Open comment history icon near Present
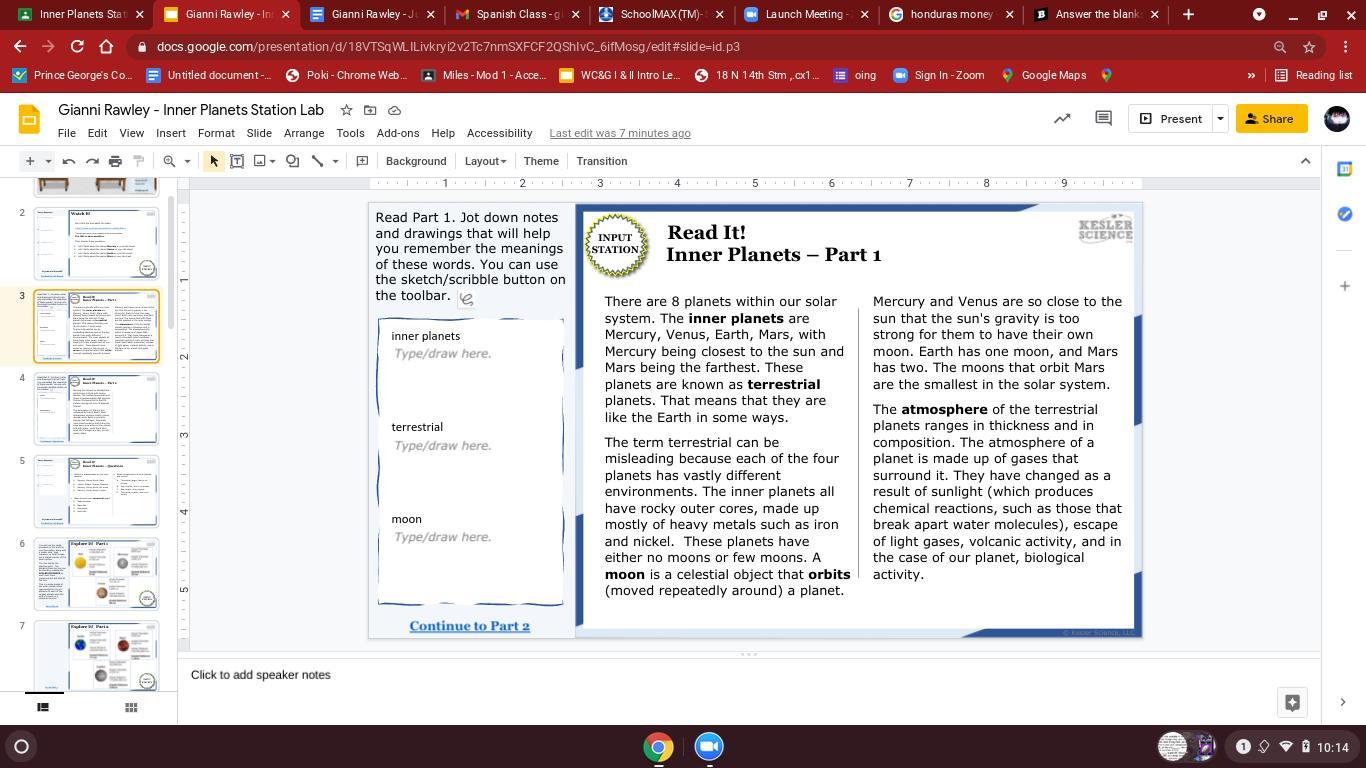The height and width of the screenshot is (768, 1366). (1103, 119)
